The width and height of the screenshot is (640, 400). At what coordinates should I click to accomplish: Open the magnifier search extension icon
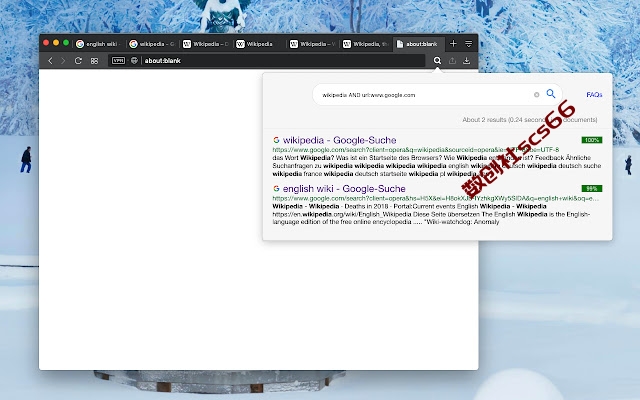(437, 60)
